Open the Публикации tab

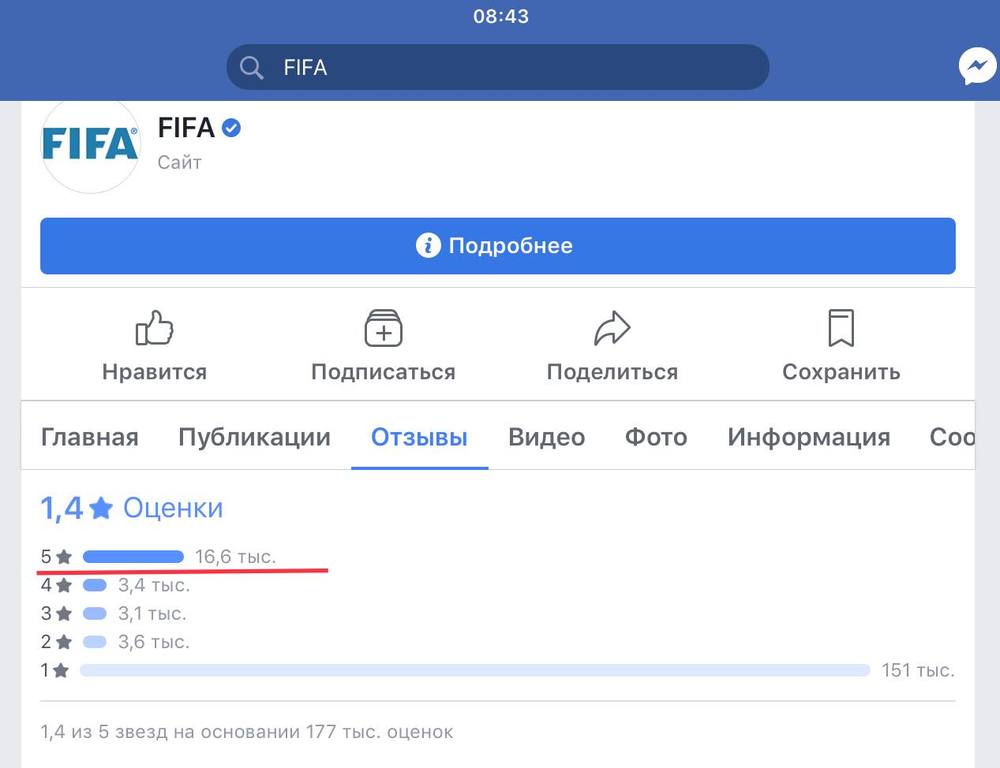tap(254, 437)
